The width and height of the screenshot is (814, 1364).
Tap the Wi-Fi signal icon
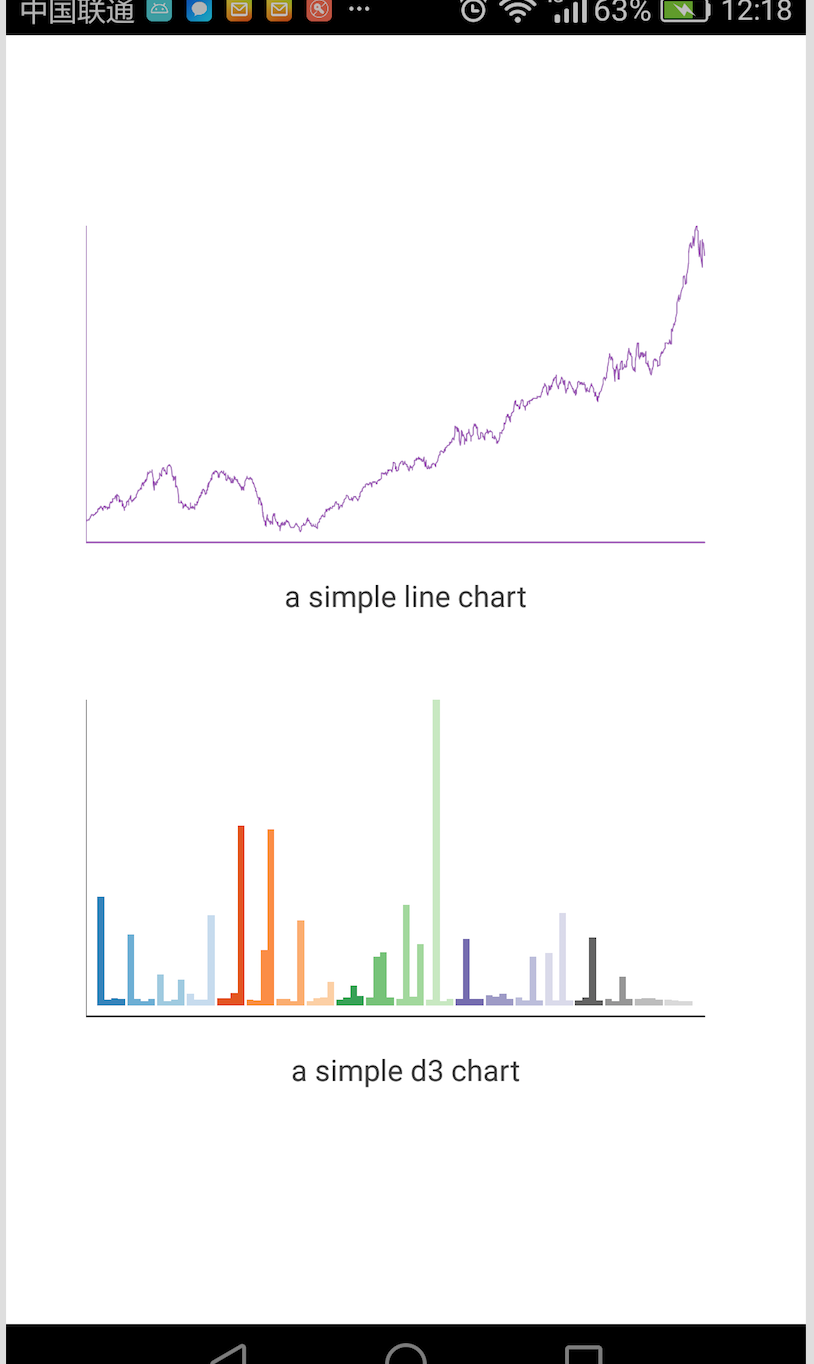coord(518,11)
